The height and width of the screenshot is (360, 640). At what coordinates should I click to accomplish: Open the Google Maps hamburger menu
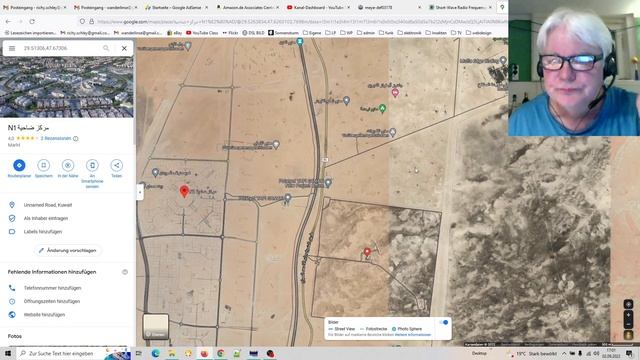coord(12,48)
